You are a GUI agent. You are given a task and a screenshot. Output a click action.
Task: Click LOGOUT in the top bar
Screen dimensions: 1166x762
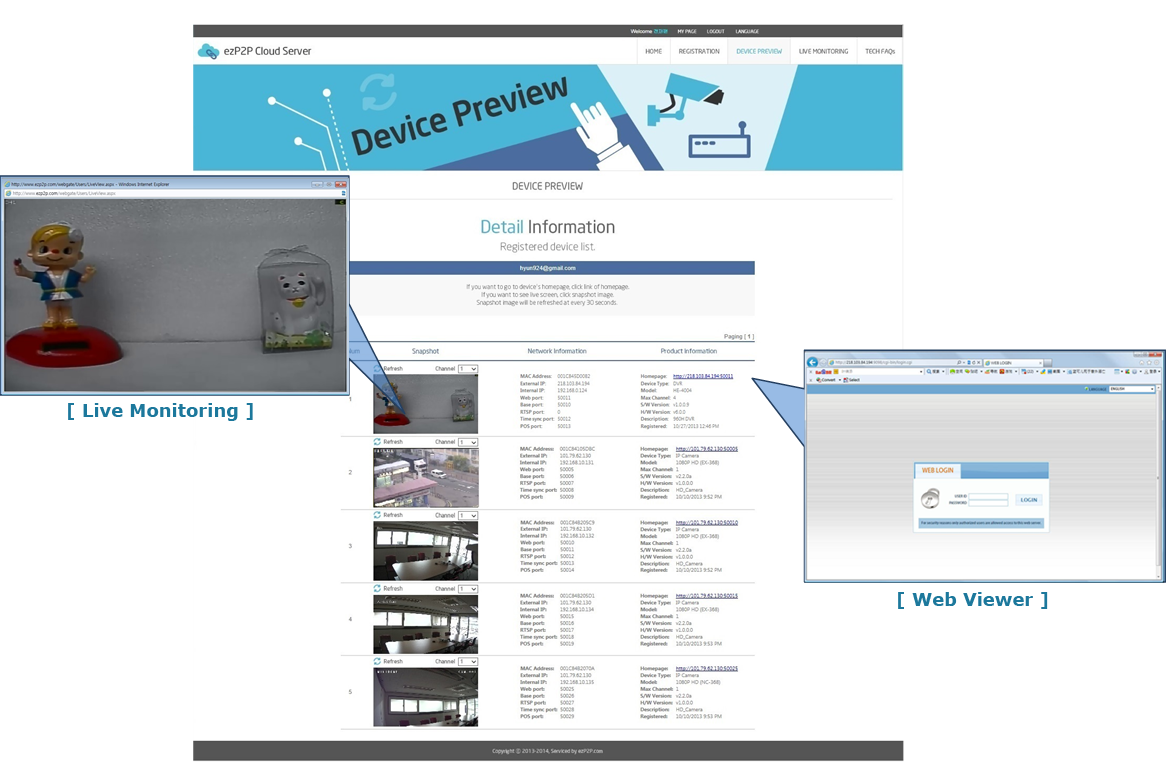(715, 31)
